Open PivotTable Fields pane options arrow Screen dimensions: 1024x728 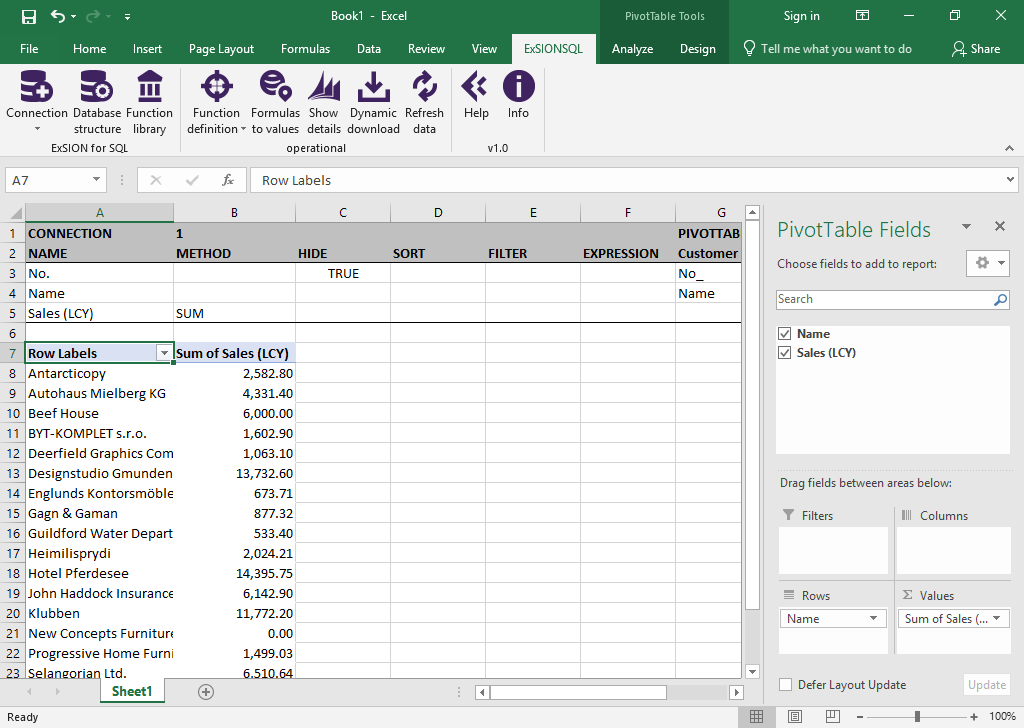click(x=967, y=227)
